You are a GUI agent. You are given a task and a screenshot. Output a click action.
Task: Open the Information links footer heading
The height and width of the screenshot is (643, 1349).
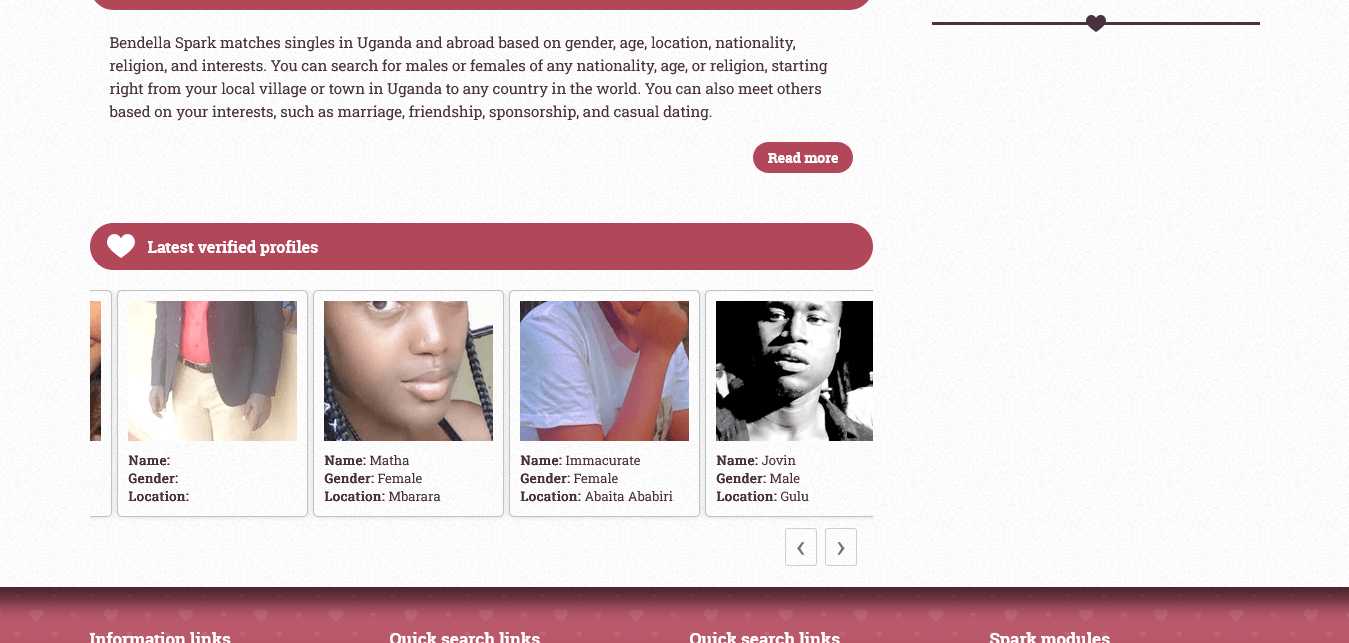click(160, 637)
